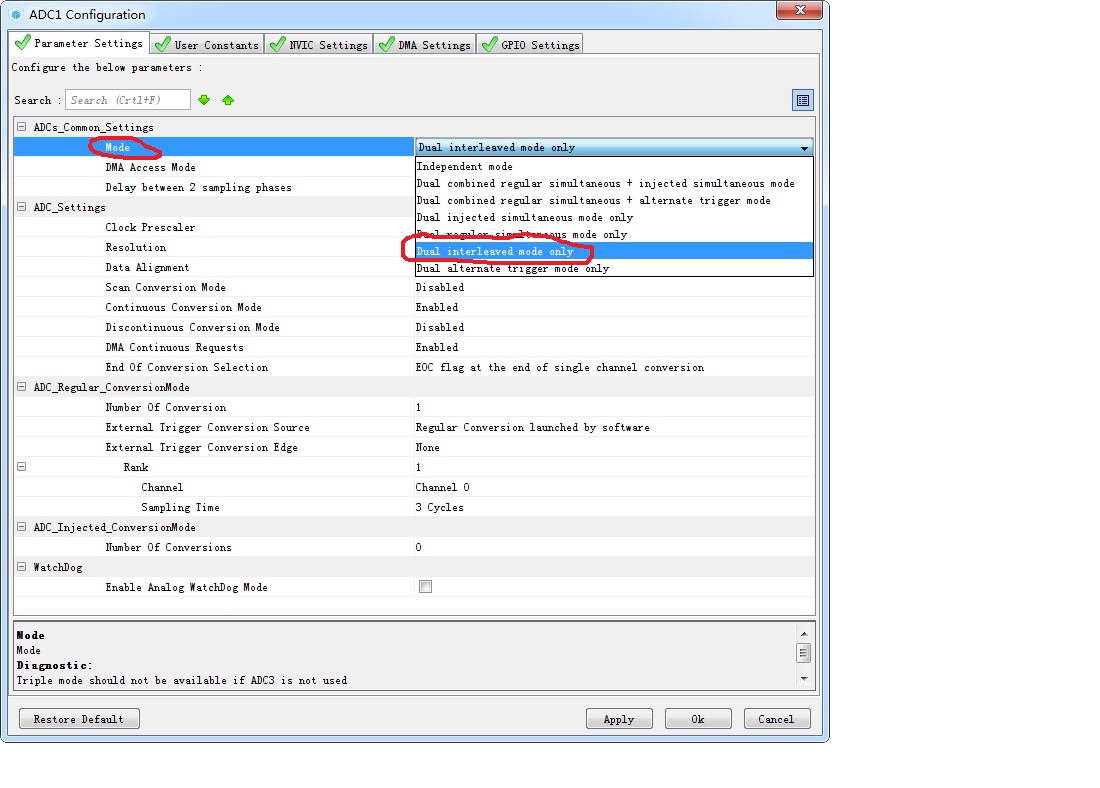Focus the Search input field
Viewport: 1100px width, 788px height.
(128, 100)
